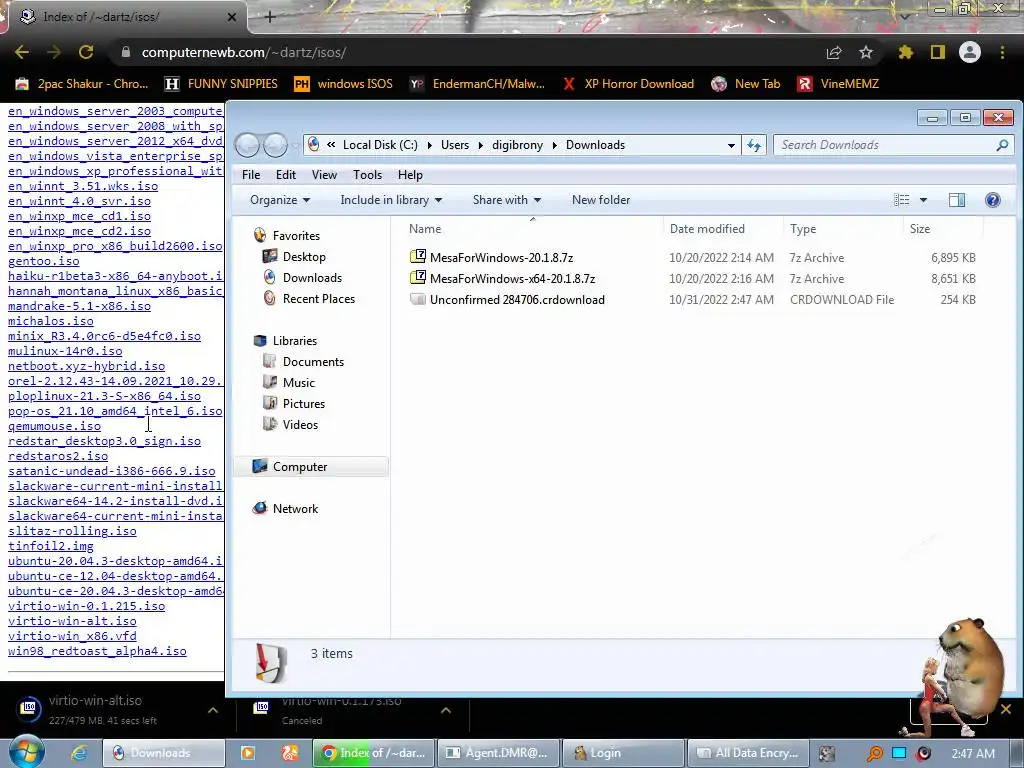Open the Help menu in Explorer
Screen dimensions: 1024x768
click(410, 175)
